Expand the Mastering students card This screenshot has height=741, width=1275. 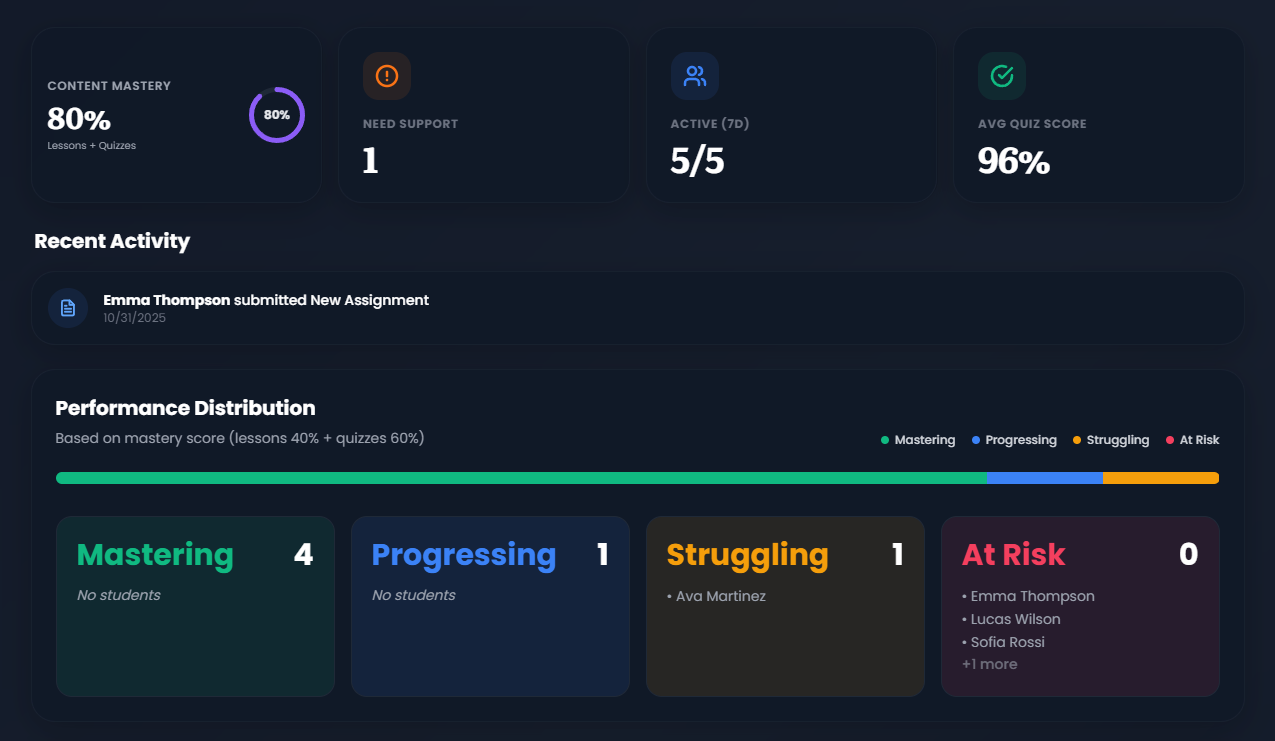pos(195,606)
